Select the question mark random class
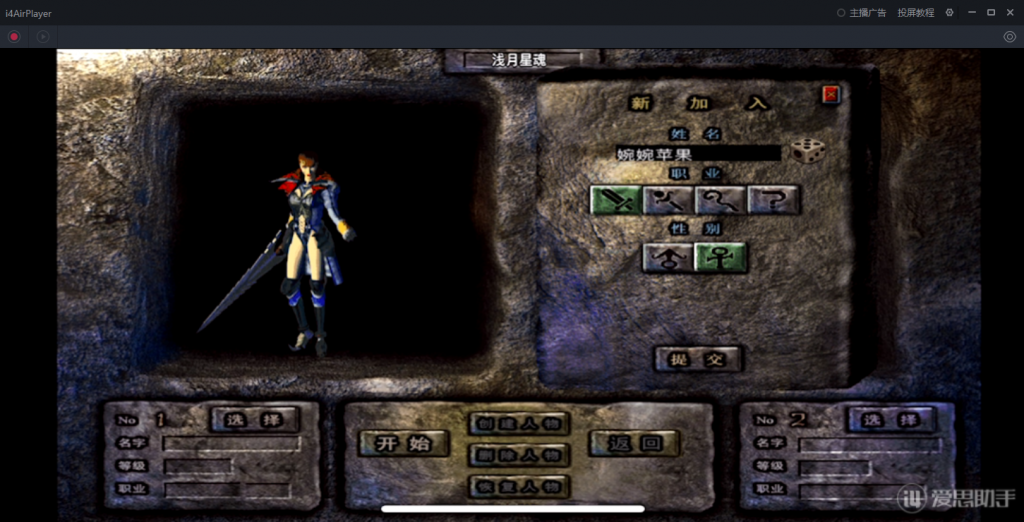 click(x=774, y=201)
